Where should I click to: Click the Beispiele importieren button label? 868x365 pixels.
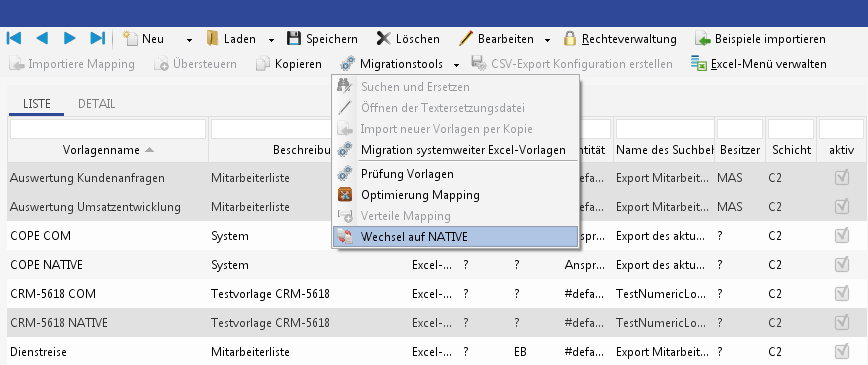coord(770,39)
